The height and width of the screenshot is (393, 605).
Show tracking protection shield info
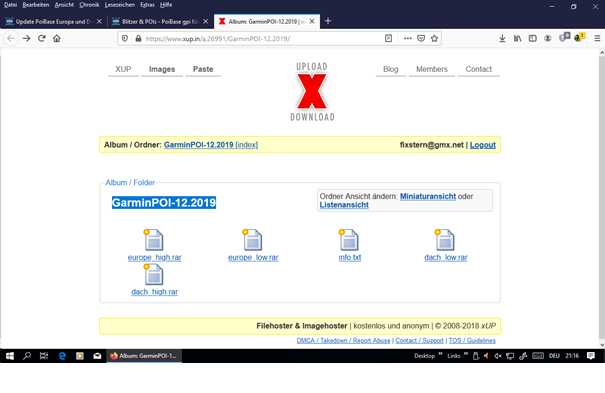(x=125, y=39)
